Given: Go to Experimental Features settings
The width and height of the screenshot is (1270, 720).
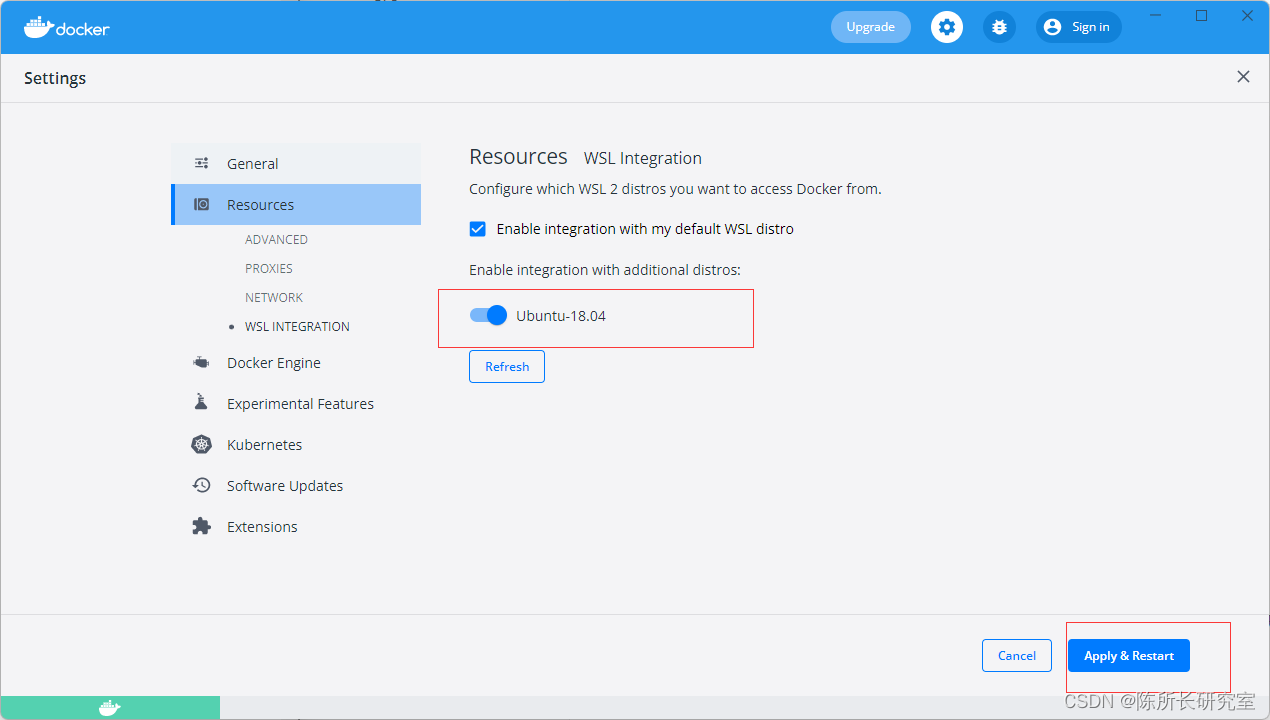Looking at the screenshot, I should coord(300,404).
